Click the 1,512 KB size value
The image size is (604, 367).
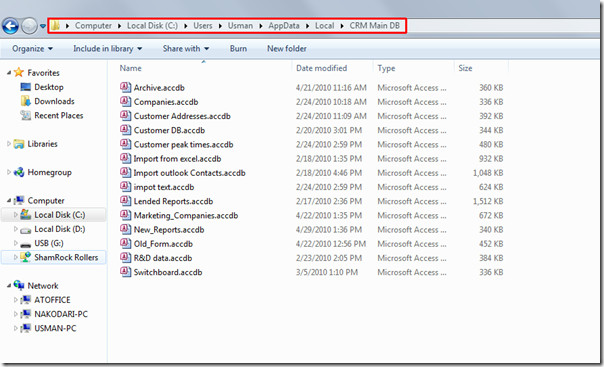point(488,201)
